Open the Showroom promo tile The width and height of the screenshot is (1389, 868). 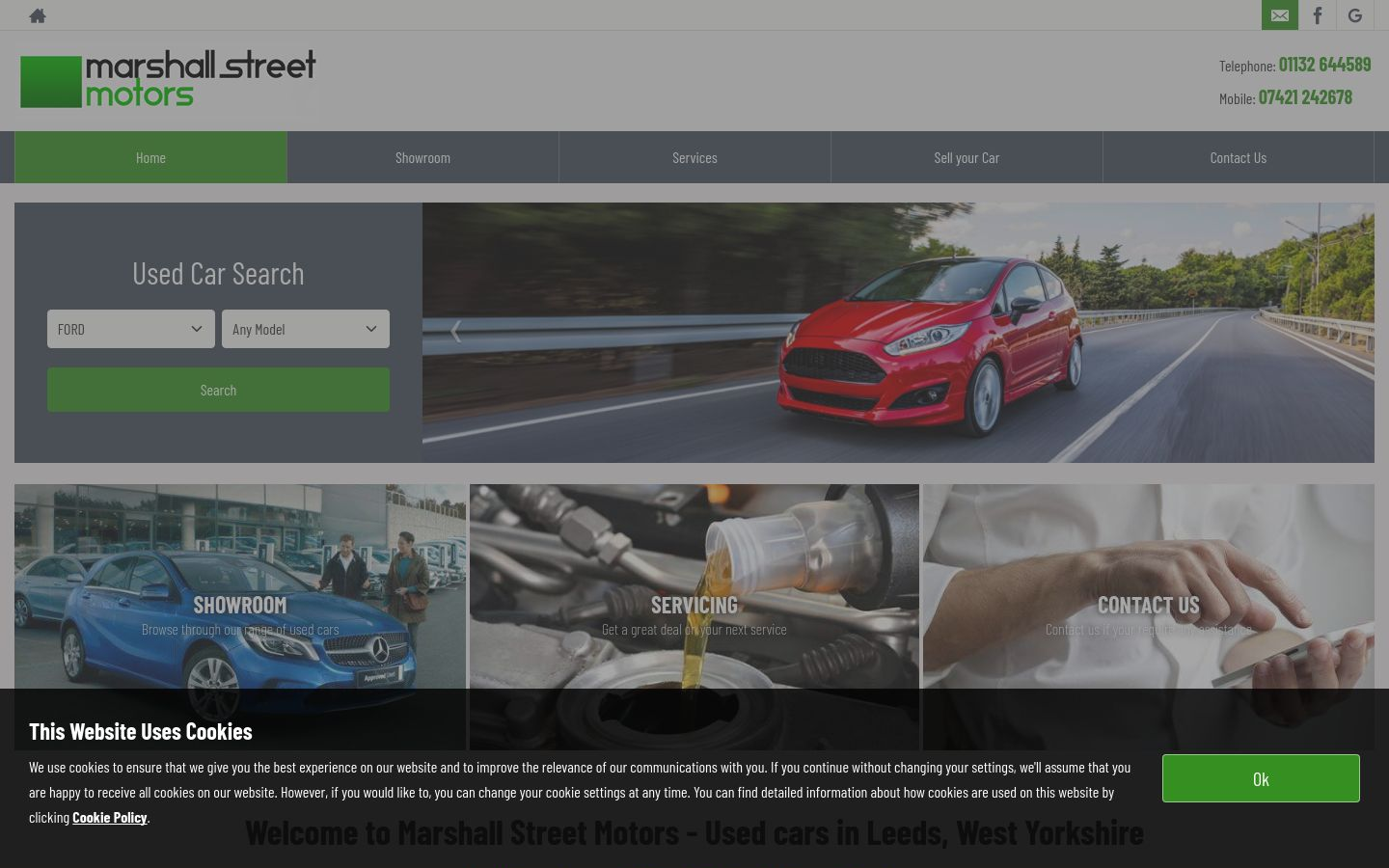click(x=240, y=617)
